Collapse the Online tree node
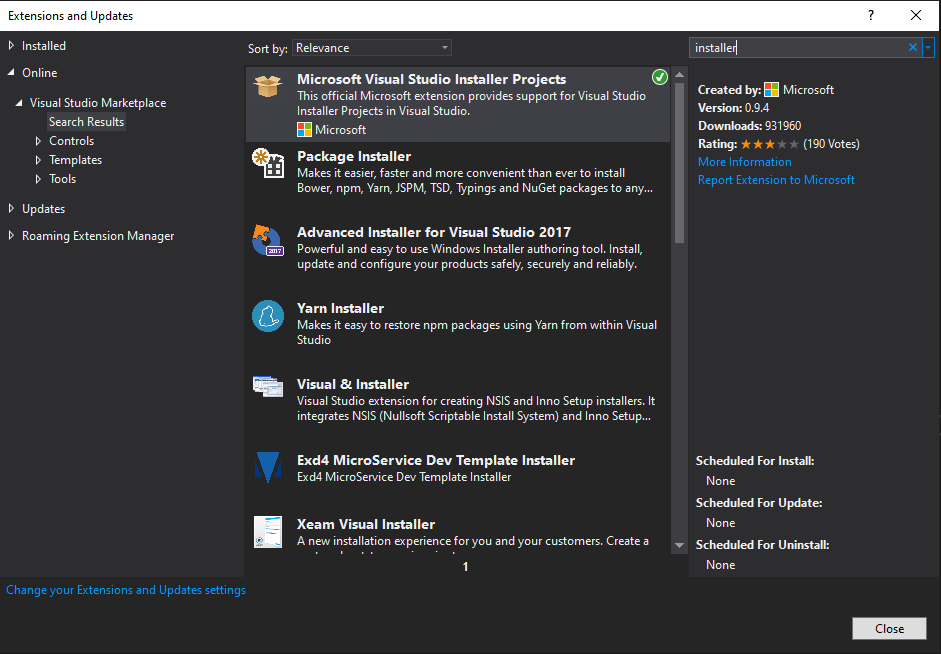This screenshot has width=941, height=654. click(x=11, y=72)
